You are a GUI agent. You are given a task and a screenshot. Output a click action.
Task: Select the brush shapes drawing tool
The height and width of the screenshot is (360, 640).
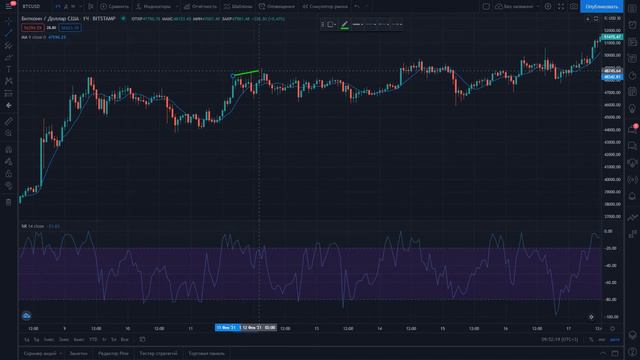click(9, 57)
